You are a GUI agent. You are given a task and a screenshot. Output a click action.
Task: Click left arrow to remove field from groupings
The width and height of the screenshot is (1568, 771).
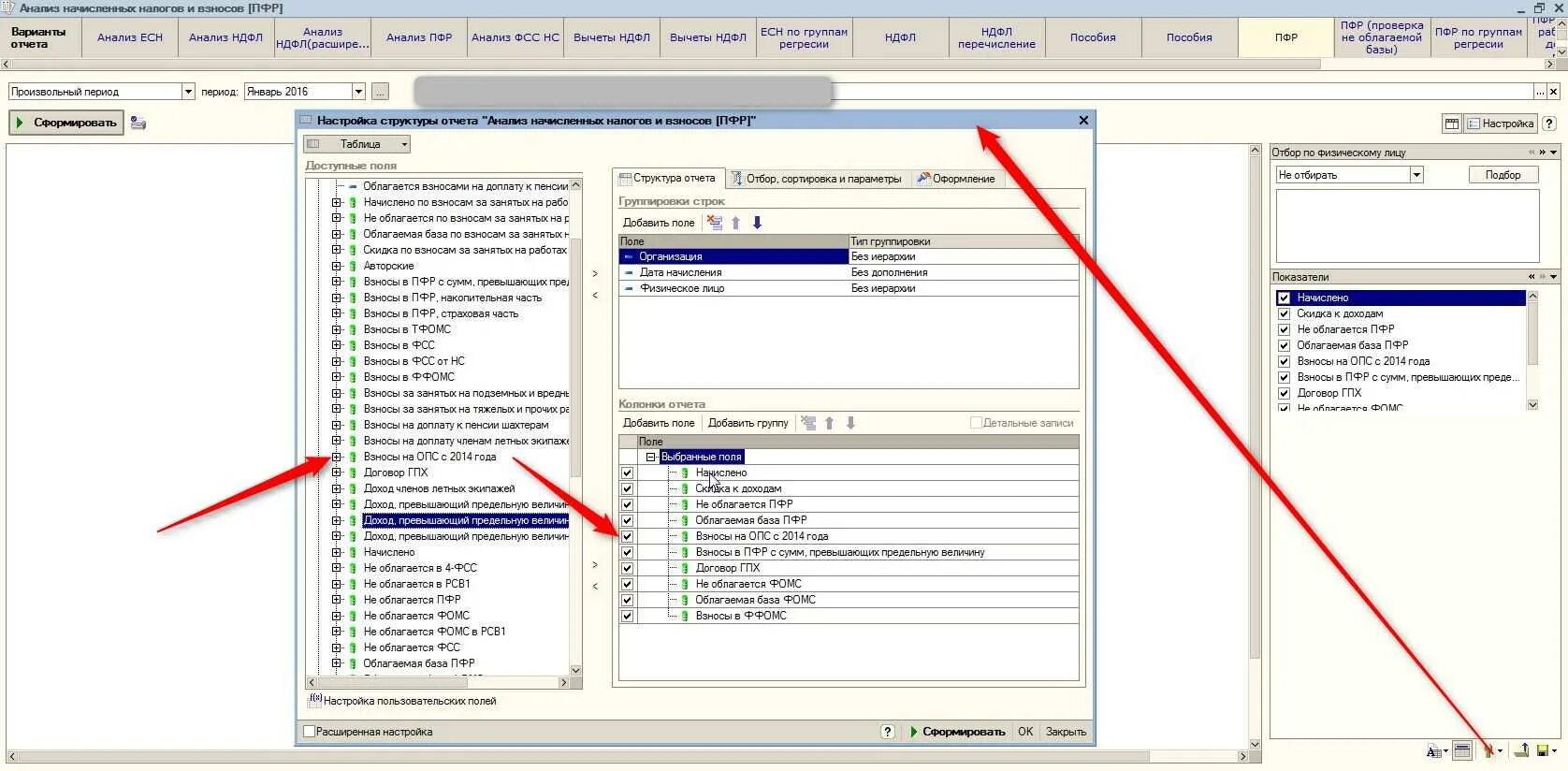pyautogui.click(x=595, y=295)
